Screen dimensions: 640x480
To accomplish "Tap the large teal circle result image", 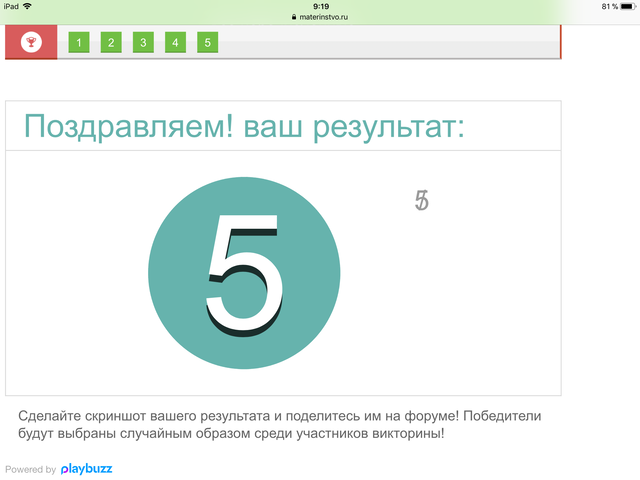I will (244, 273).
